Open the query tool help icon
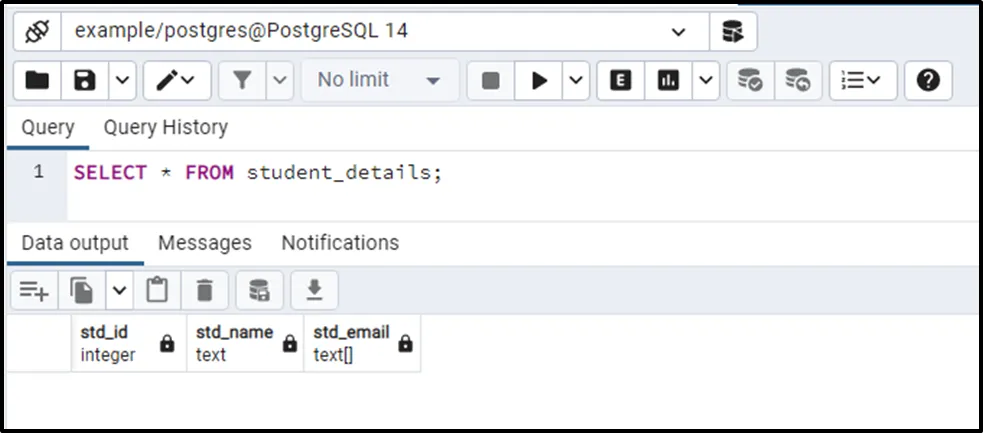This screenshot has height=433, width=983. tap(927, 80)
